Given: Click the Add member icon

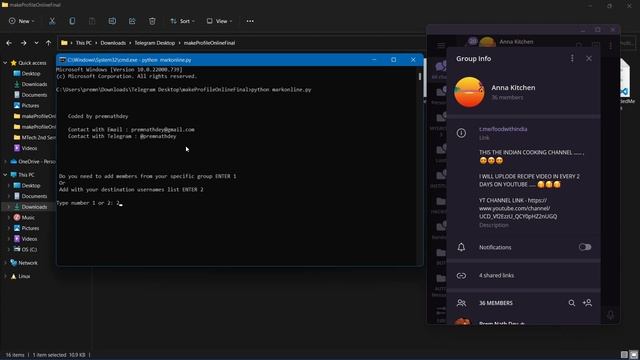Looking at the screenshot, I should pos(587,303).
